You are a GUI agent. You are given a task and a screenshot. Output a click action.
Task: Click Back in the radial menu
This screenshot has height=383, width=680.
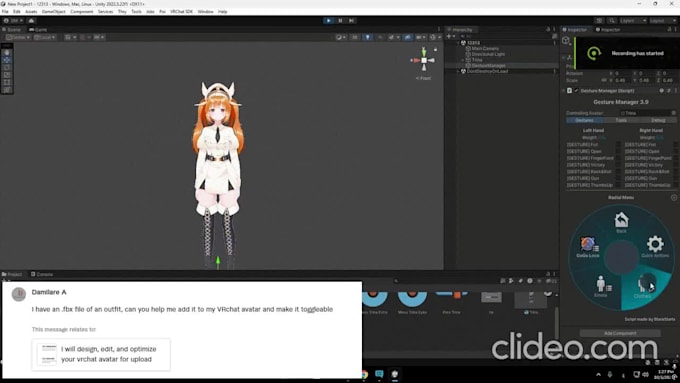(x=621, y=223)
